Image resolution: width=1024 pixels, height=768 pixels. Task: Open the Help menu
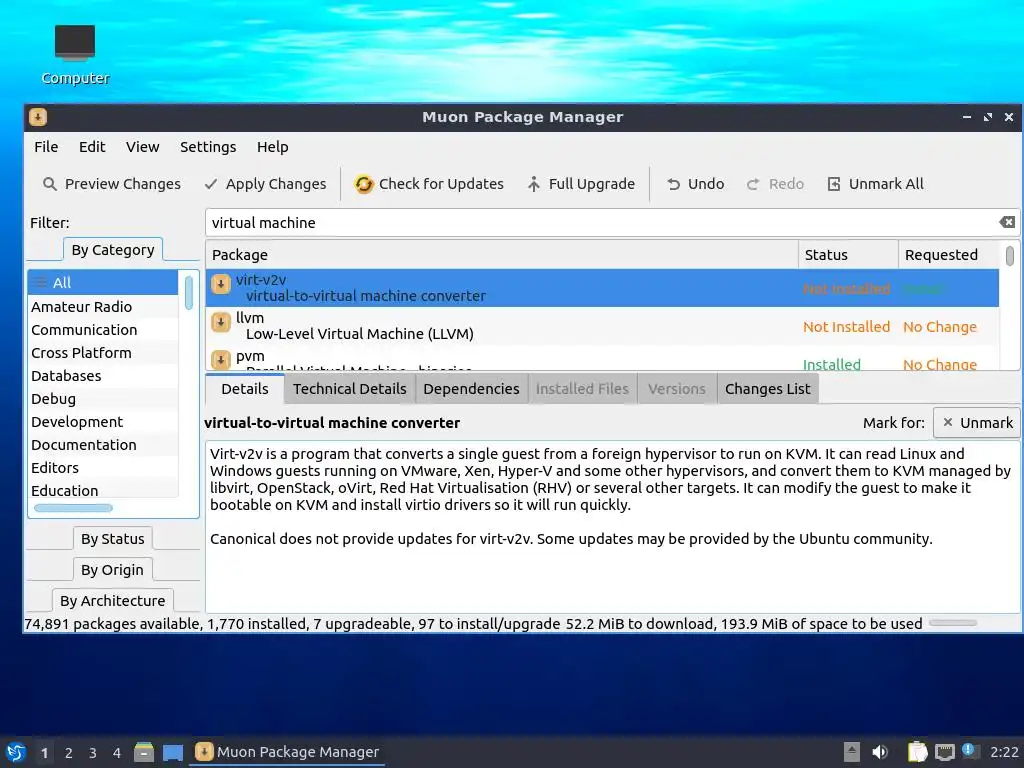(x=272, y=147)
